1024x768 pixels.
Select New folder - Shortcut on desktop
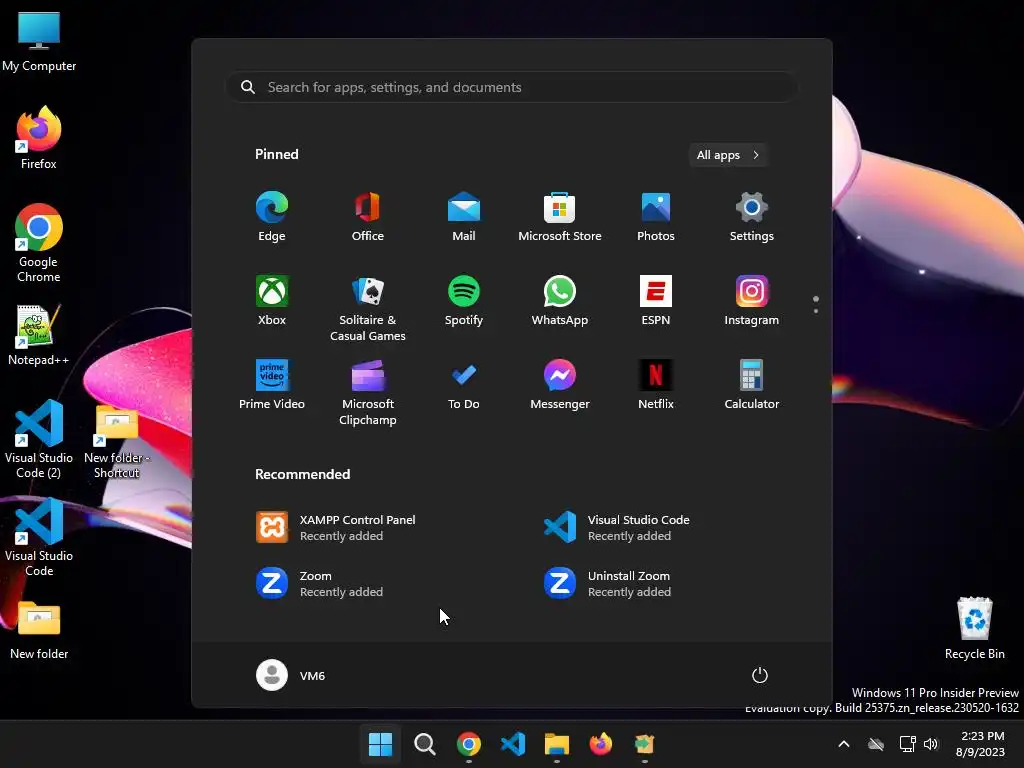click(117, 441)
